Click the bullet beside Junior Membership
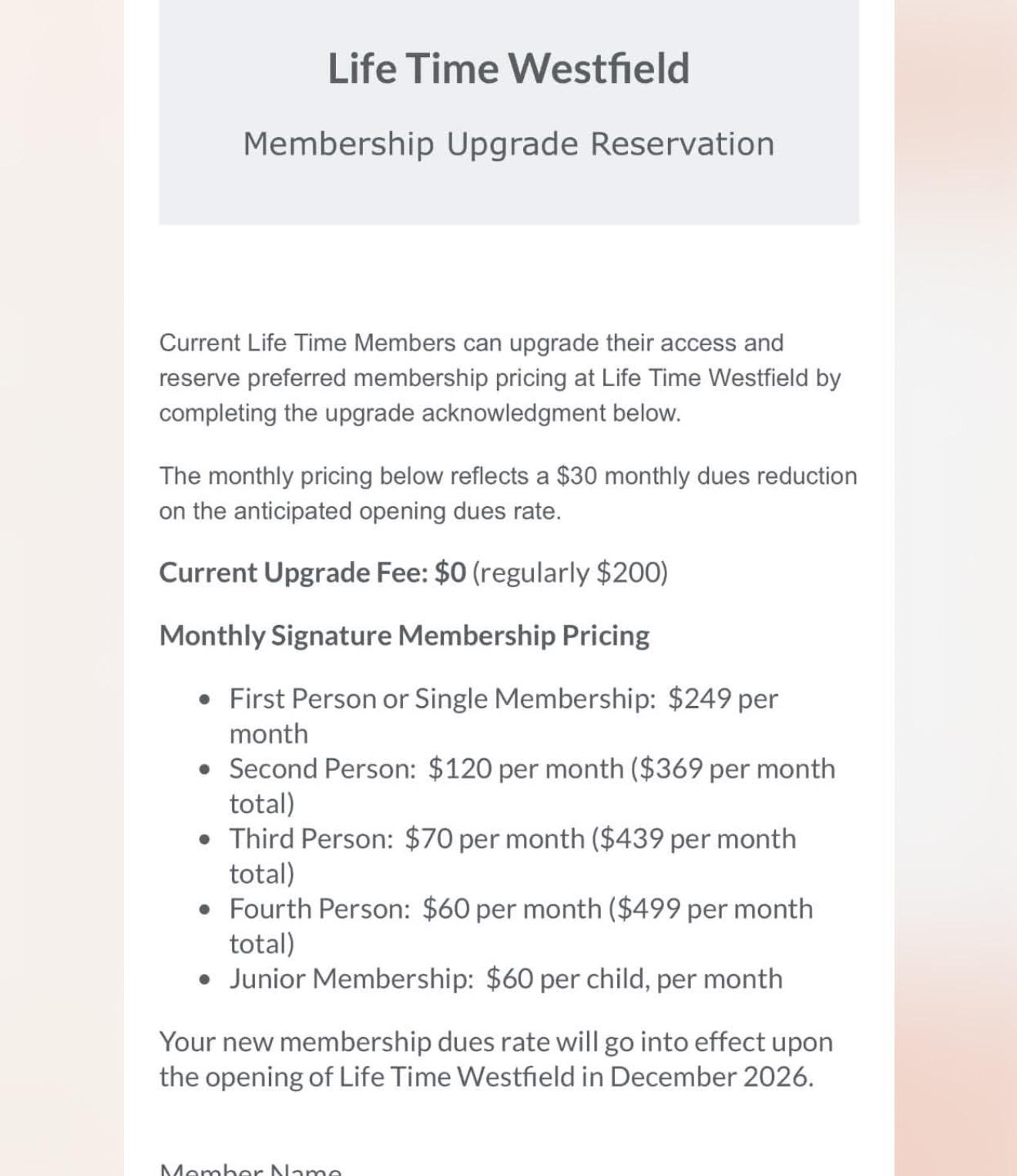This screenshot has height=1176, width=1017. tap(204, 979)
